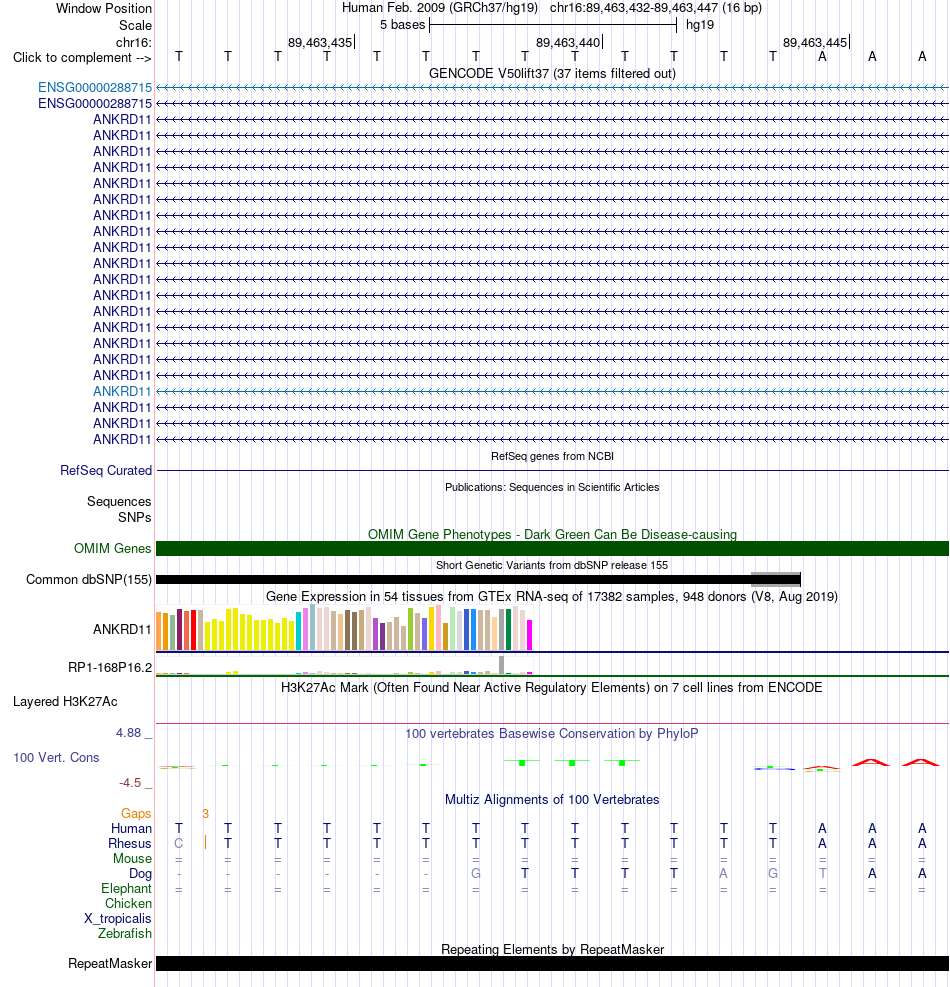Screen dimensions: 950x987
Task: Open the H3K27Ac Mark ENCODE track title
Action: 551,688
